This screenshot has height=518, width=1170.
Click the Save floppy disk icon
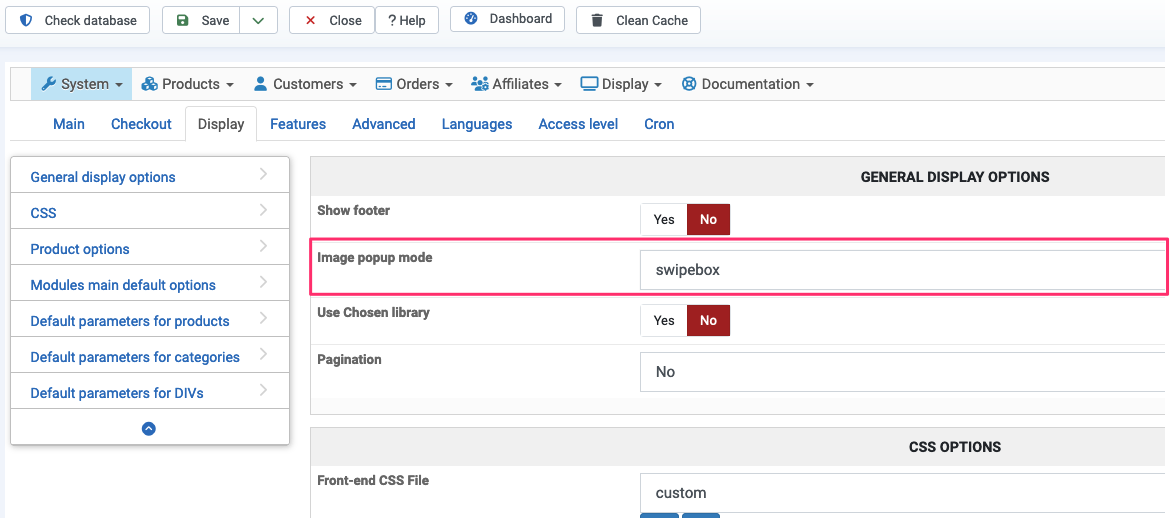pyautogui.click(x=183, y=20)
